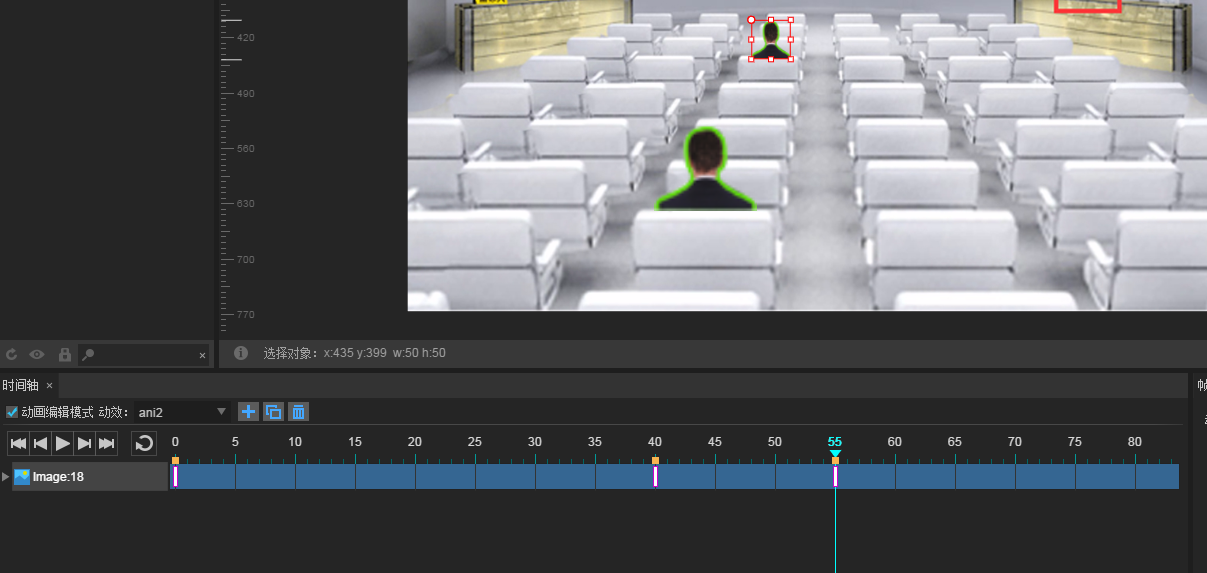This screenshot has height=573, width=1207.
Task: Add a new animation with plus icon
Action: click(x=248, y=412)
